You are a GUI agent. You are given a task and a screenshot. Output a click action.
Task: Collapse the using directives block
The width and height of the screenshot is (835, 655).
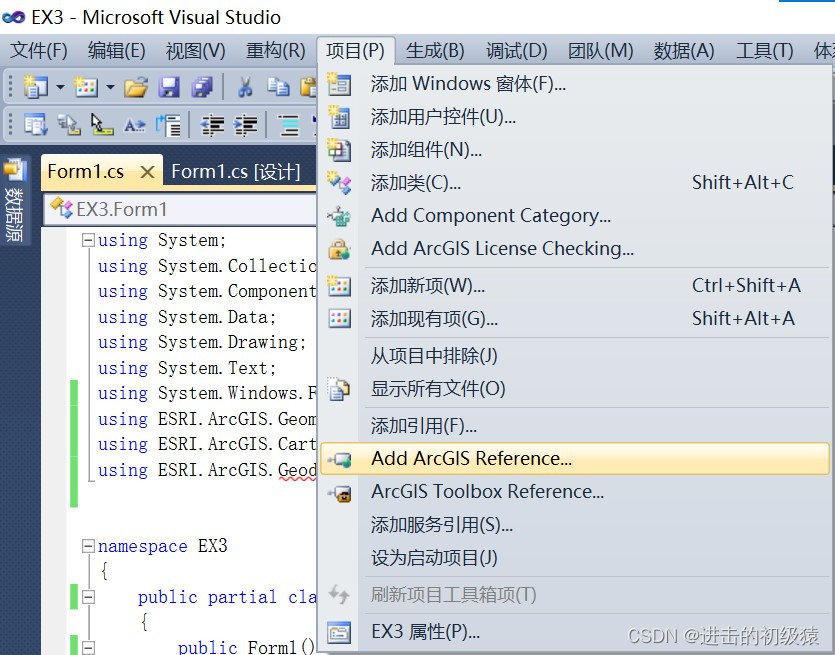[88, 240]
